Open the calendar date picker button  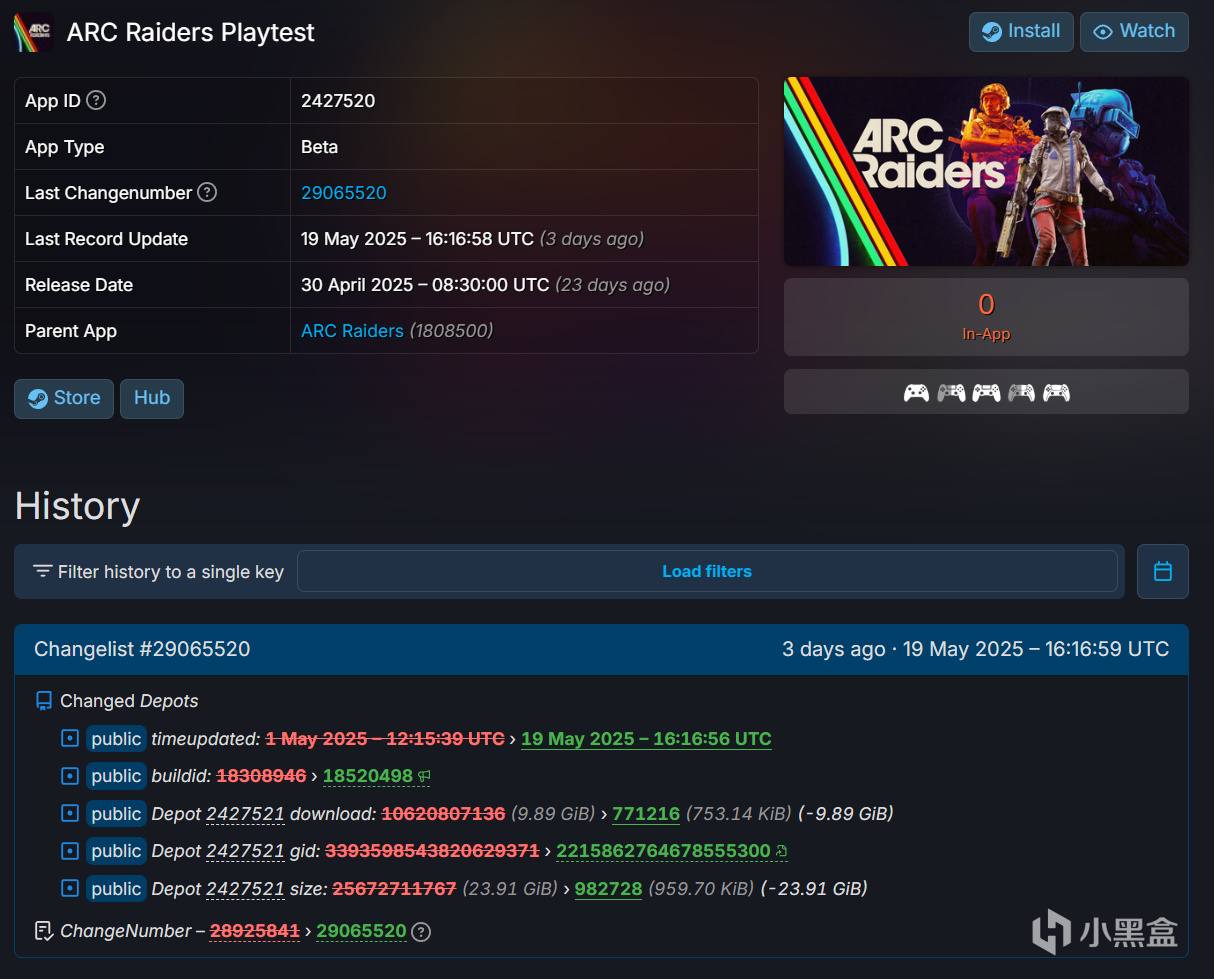coord(1163,571)
